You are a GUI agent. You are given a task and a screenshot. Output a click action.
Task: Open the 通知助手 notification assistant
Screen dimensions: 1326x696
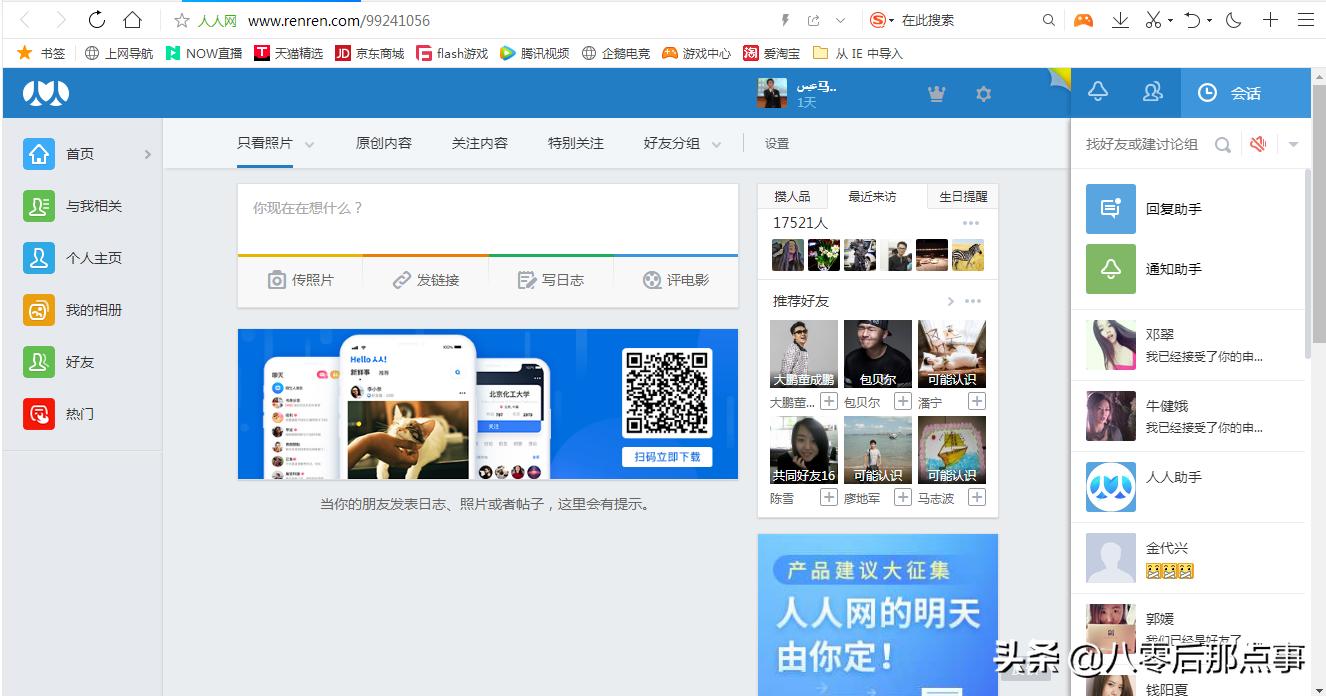coord(1110,269)
